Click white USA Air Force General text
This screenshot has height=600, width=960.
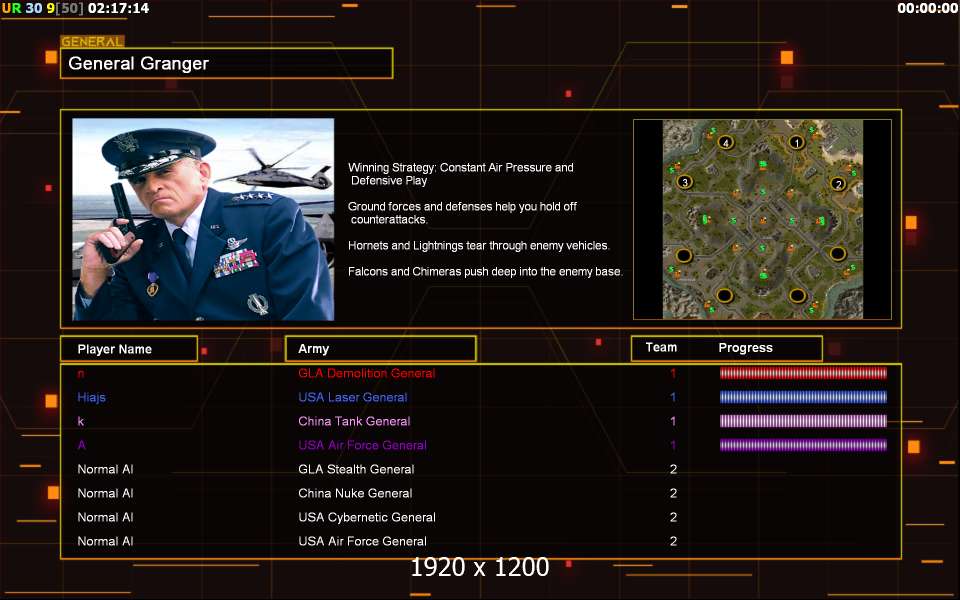tap(362, 541)
